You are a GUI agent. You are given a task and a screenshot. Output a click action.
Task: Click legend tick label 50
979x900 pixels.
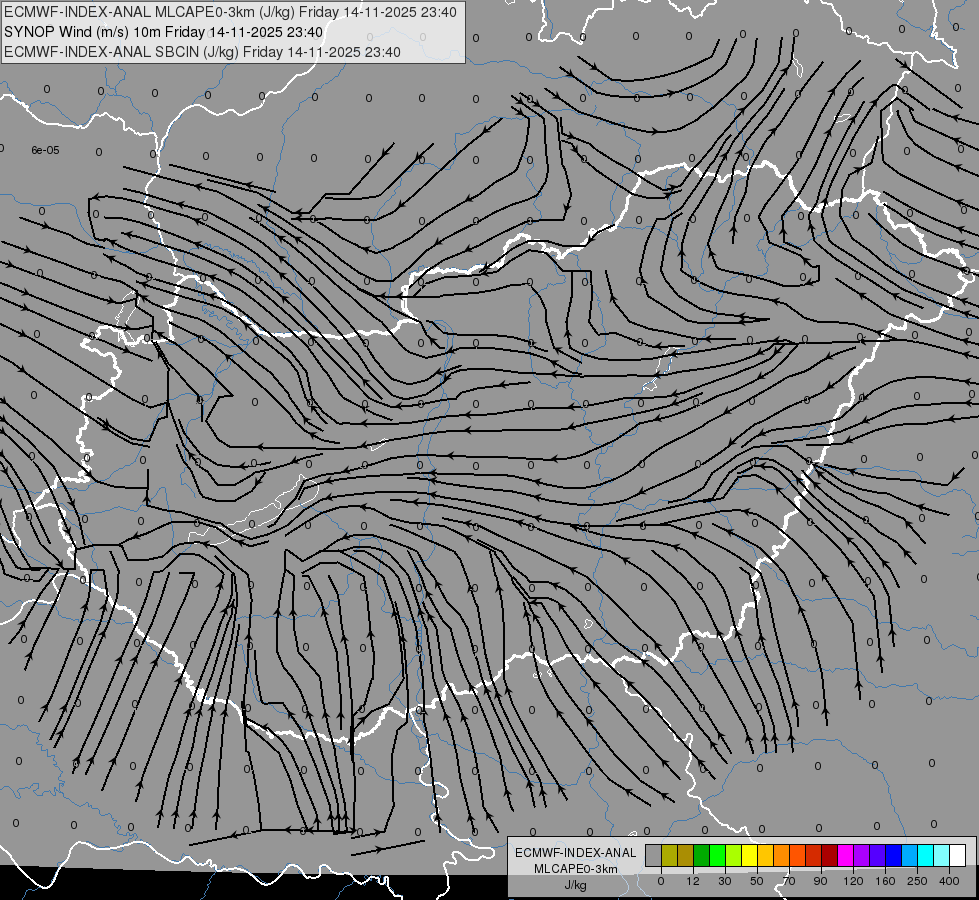[757, 881]
